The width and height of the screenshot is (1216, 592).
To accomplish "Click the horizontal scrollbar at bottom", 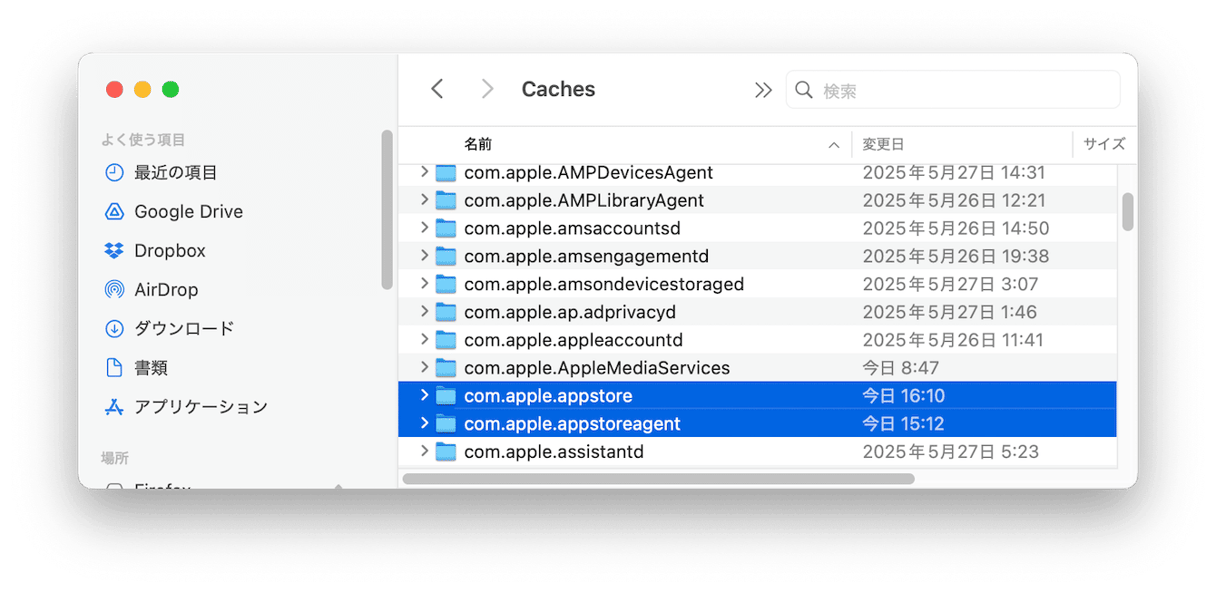I will tap(658, 479).
